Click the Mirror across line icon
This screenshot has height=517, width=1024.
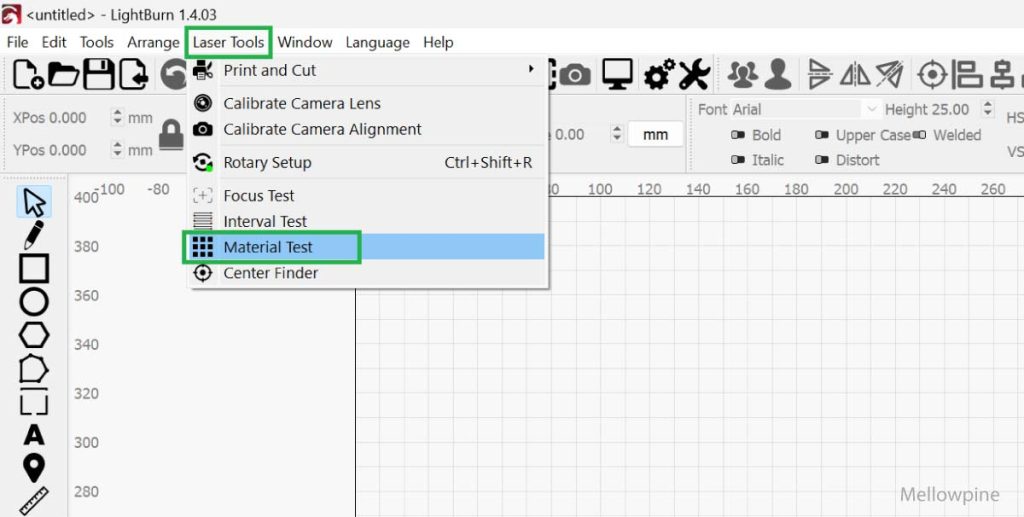(889, 74)
